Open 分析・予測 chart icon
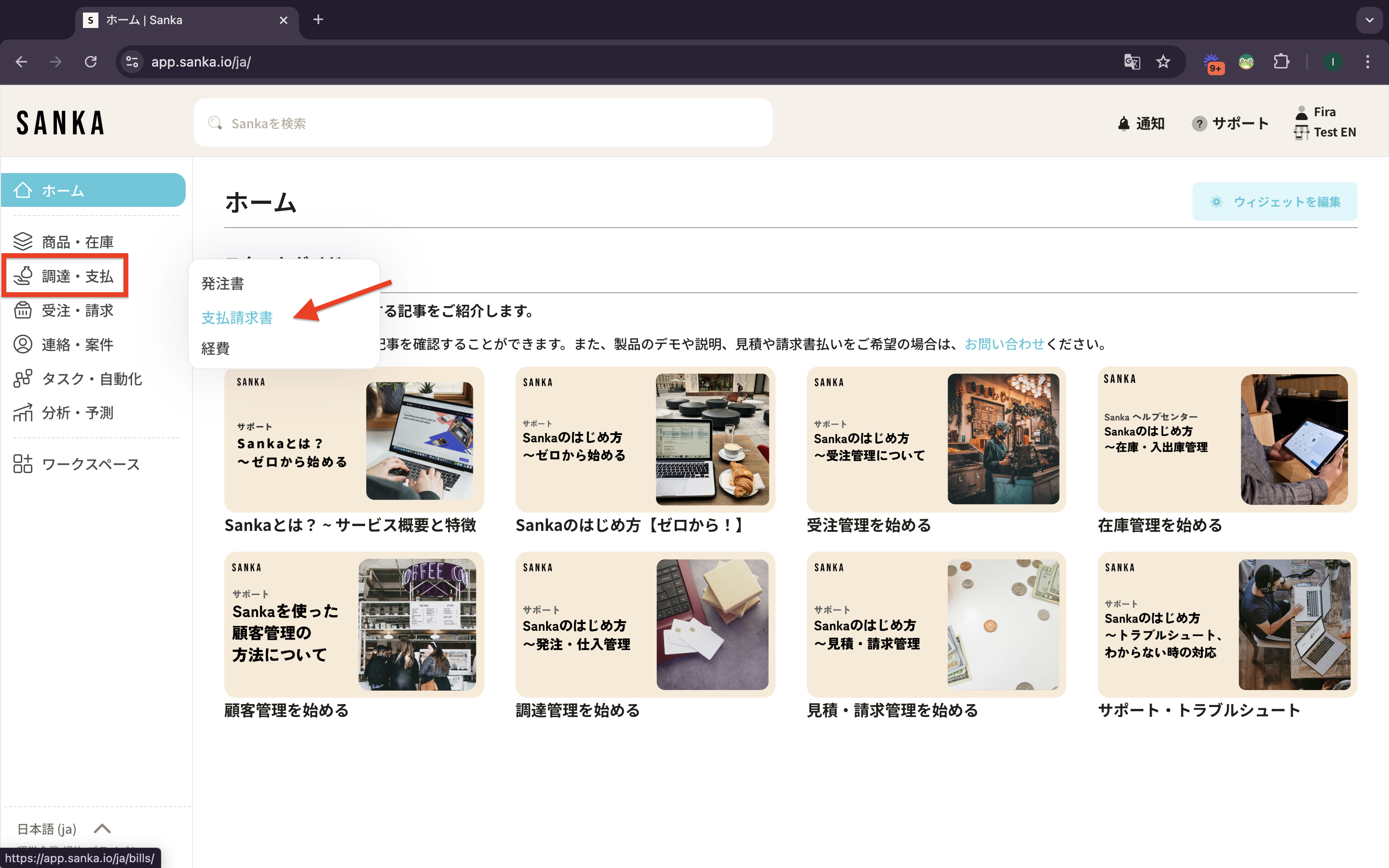The height and width of the screenshot is (868, 1389). click(x=23, y=412)
